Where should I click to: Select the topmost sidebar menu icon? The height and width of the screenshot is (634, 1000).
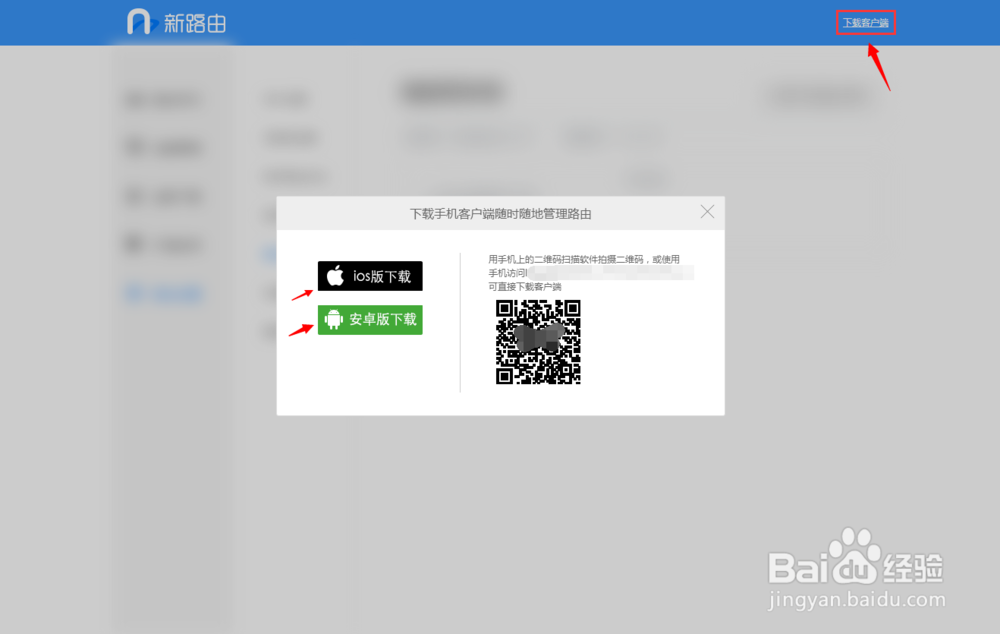(135, 99)
